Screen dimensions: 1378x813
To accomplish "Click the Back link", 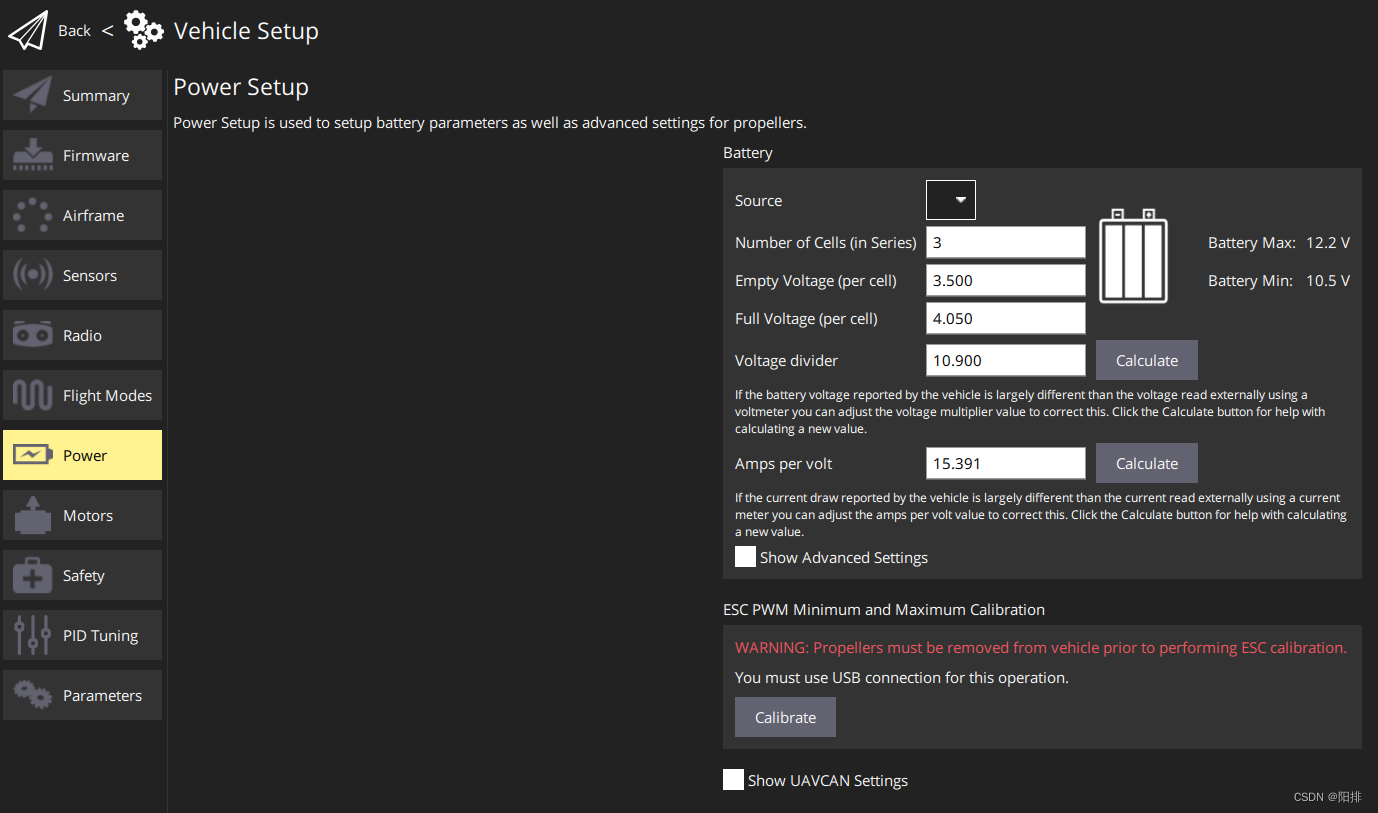I will point(74,31).
